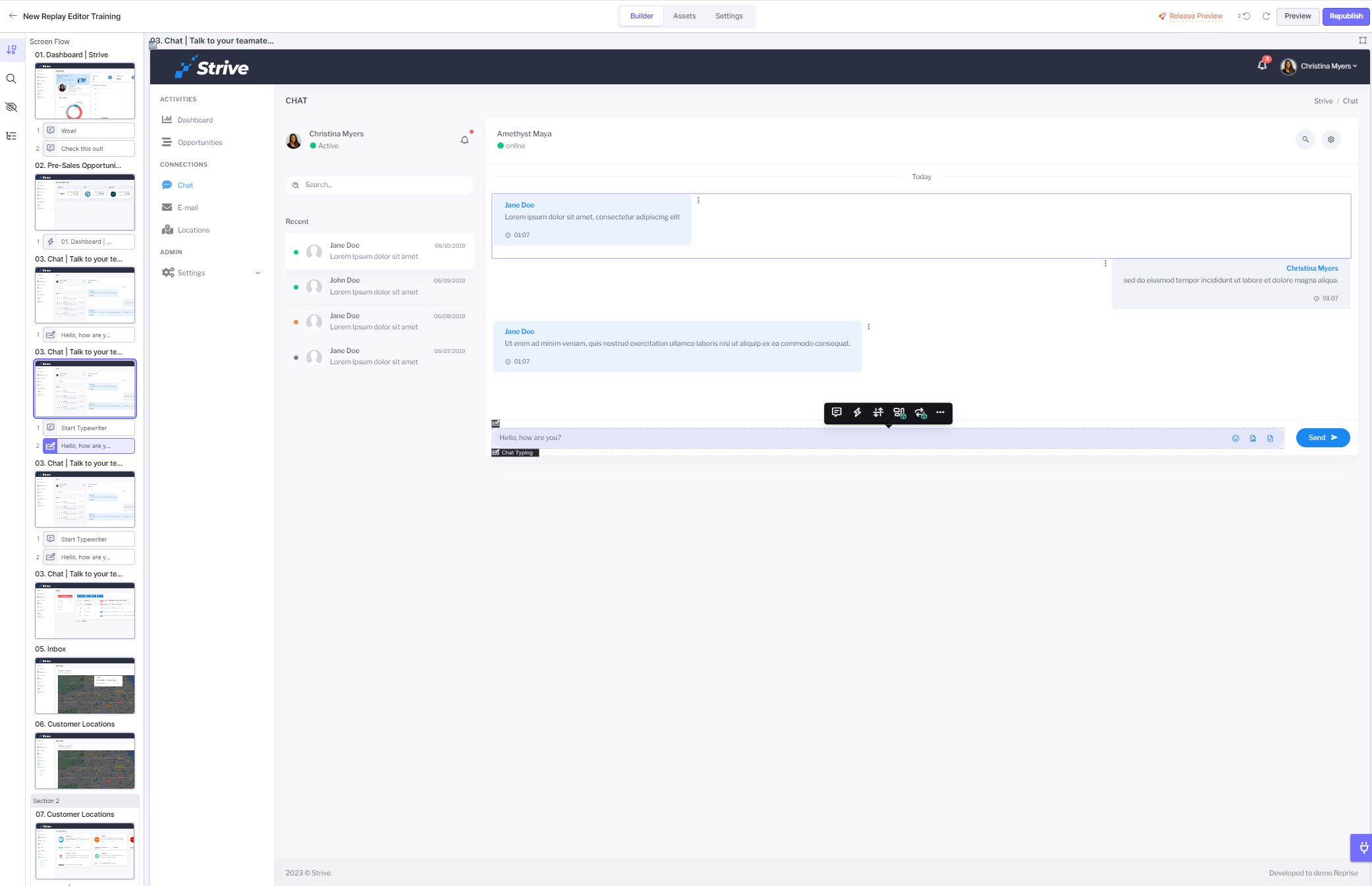Click the image attachment icon in message box
The image size is (1372, 886).
[x=1253, y=438]
